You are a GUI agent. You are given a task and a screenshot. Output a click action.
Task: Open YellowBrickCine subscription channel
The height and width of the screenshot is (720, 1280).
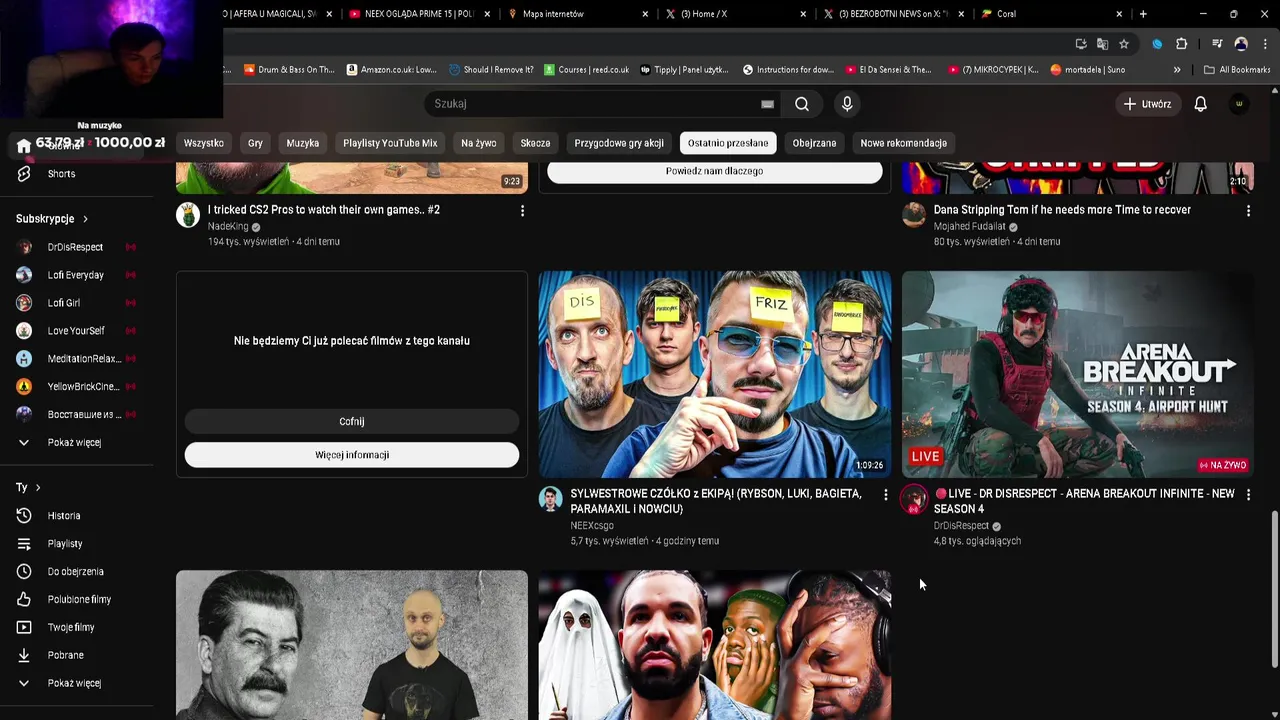pos(75,387)
